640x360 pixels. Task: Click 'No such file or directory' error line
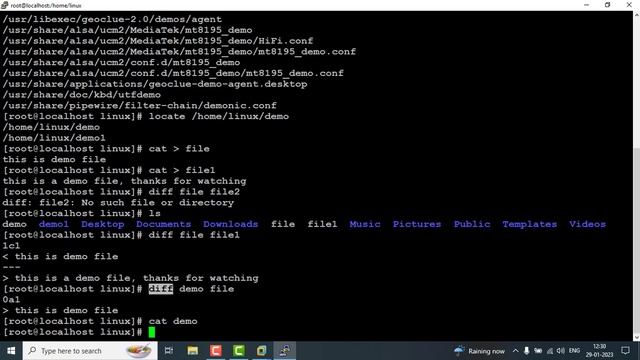coord(118,202)
